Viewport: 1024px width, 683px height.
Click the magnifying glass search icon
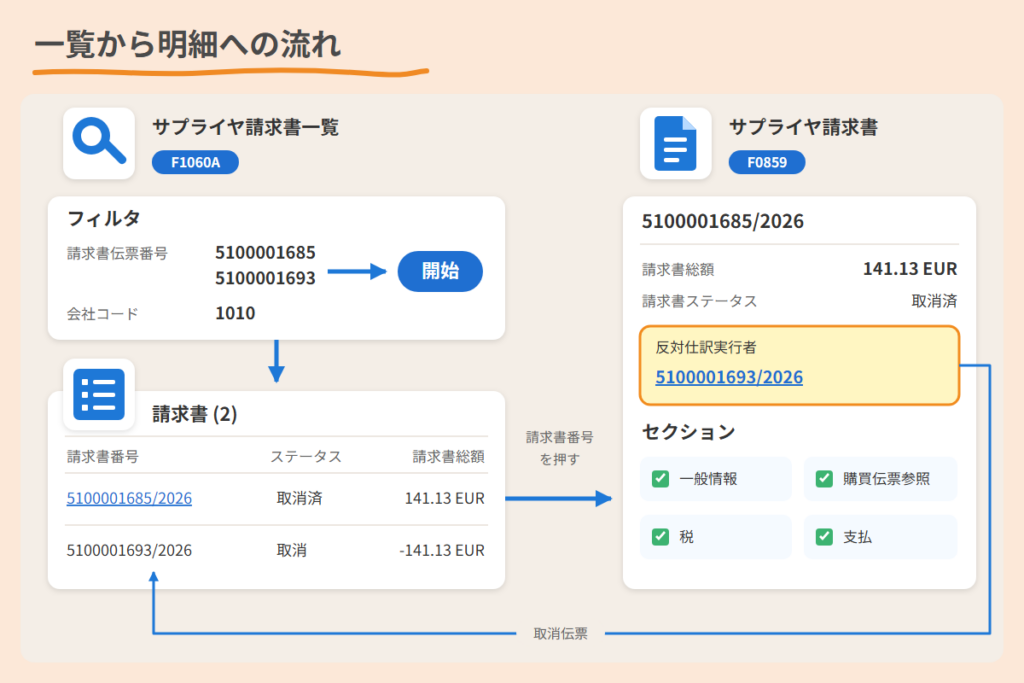99,142
